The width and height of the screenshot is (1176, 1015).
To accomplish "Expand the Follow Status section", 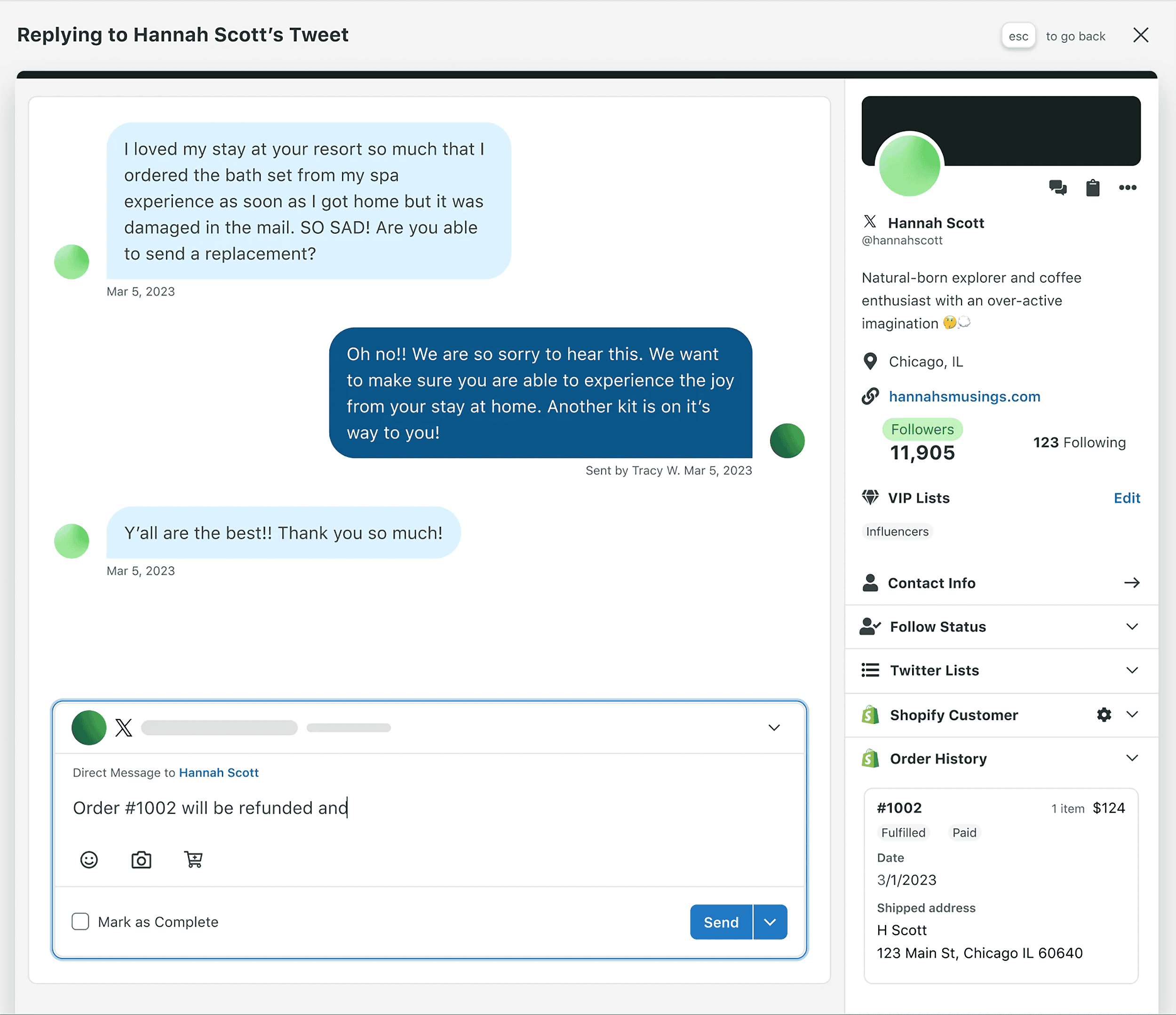I will coord(1132,626).
